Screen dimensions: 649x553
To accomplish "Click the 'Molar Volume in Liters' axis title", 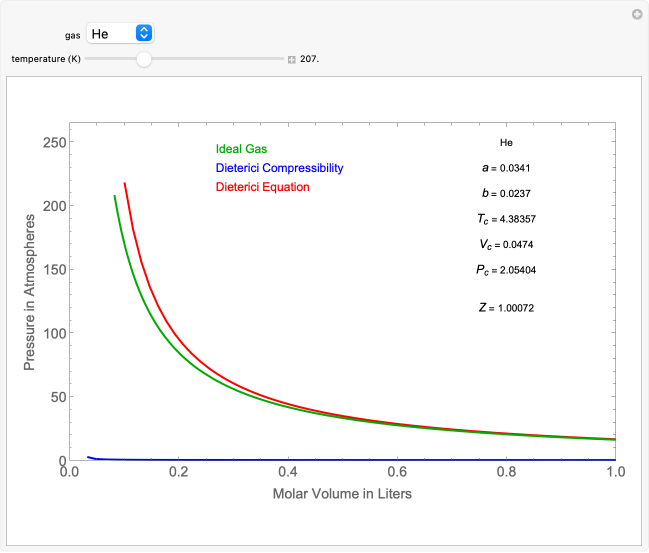I will click(342, 493).
